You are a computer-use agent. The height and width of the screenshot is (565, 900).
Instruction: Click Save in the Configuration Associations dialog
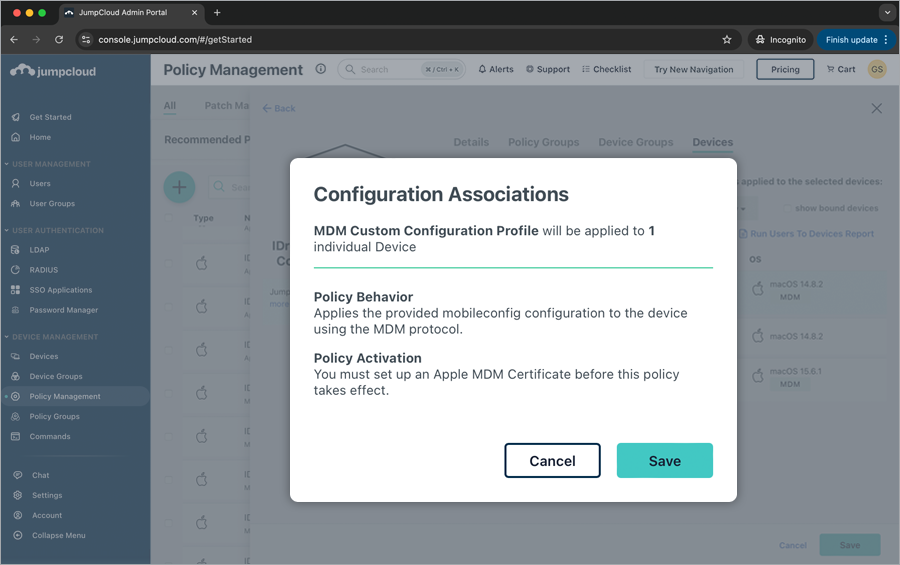coord(664,461)
